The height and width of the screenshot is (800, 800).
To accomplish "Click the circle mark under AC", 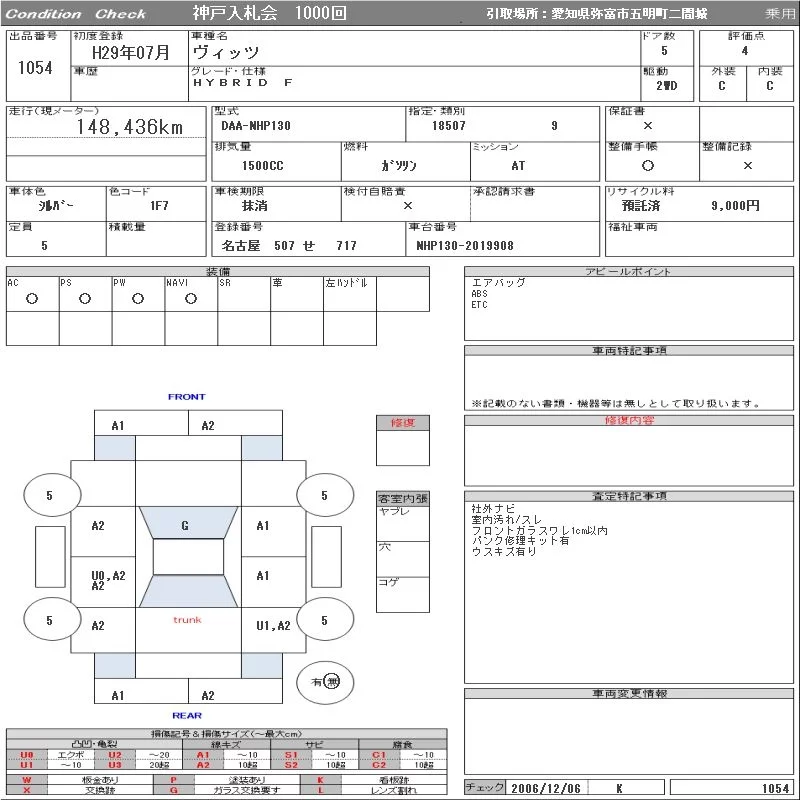I will (32, 299).
